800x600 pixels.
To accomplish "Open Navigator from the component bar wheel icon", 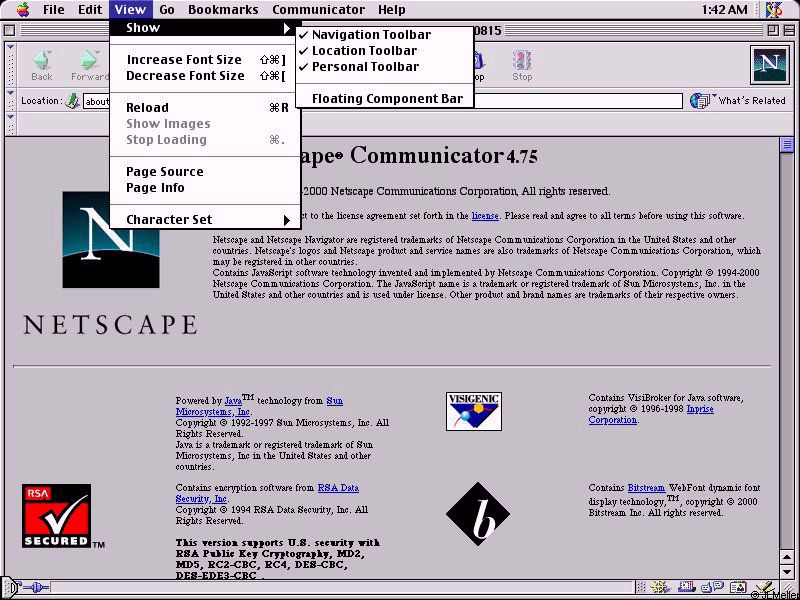I will [659, 587].
